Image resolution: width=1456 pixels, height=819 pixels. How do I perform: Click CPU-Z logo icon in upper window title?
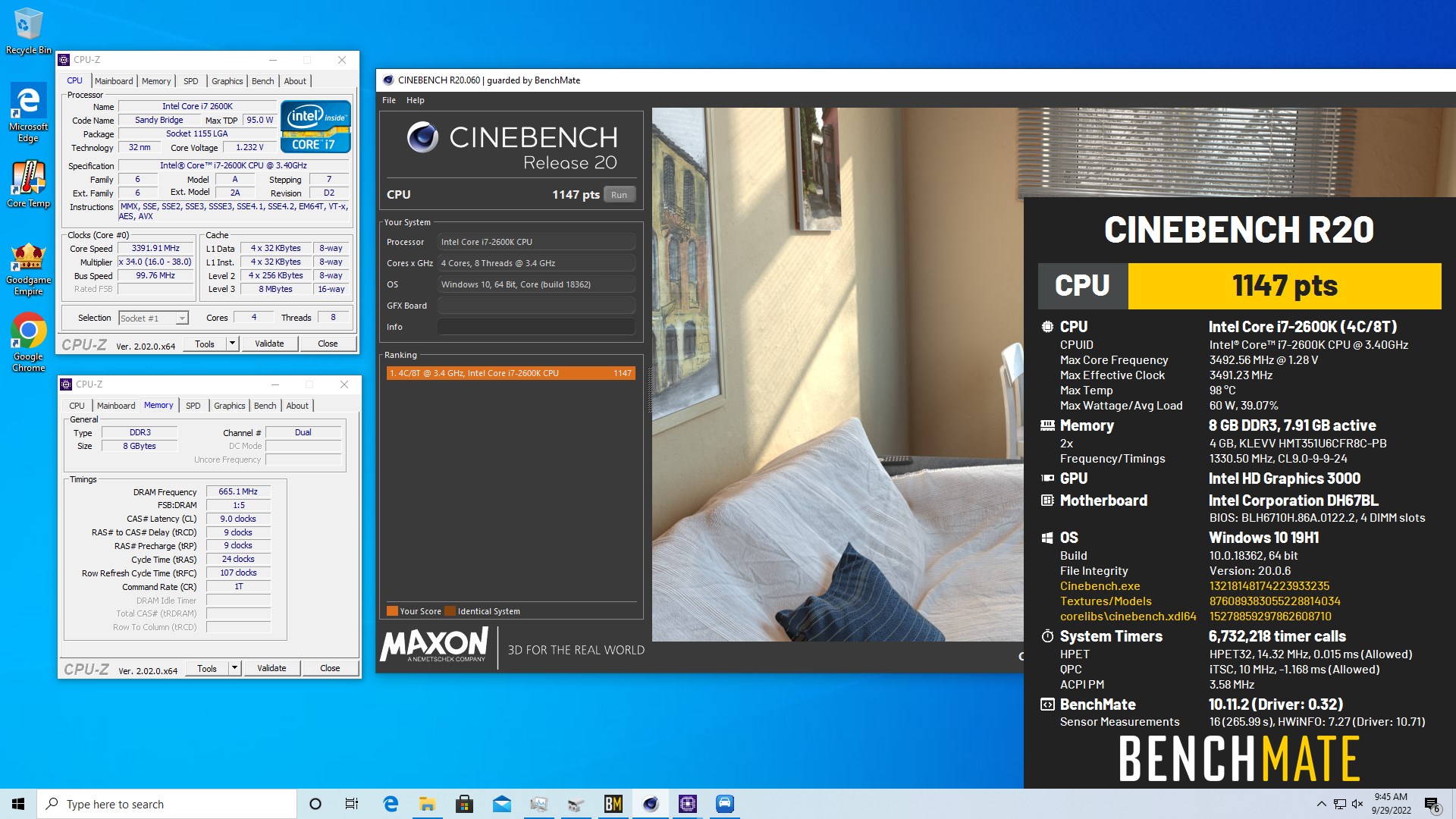64,60
